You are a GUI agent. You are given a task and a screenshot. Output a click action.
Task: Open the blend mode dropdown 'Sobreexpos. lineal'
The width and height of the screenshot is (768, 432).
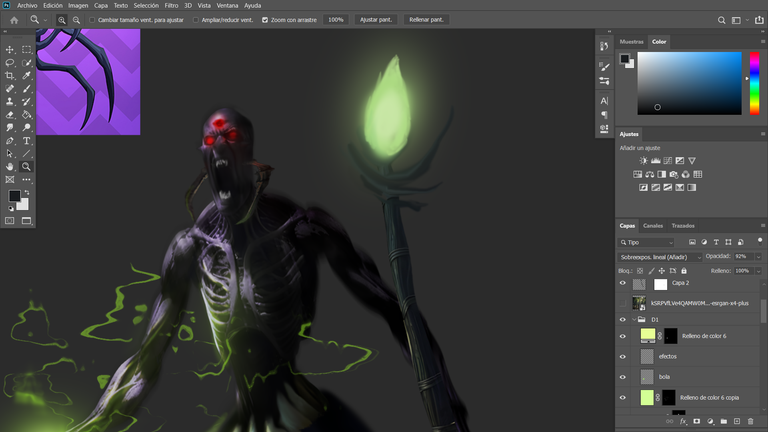tap(660, 257)
